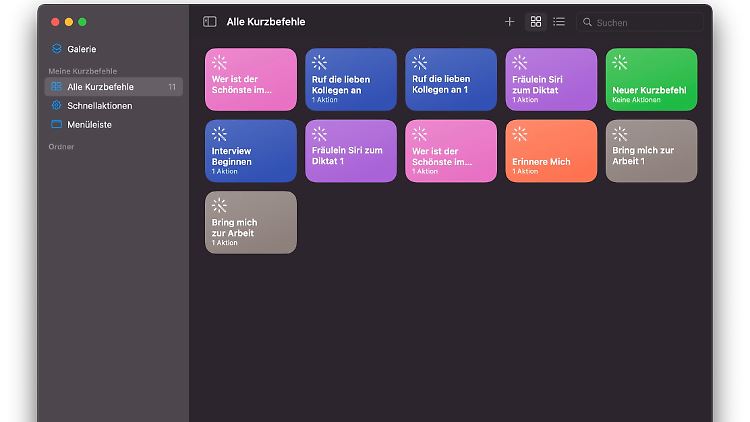Click the Galerie stack icon
This screenshot has height=422, width=750.
(x=57, y=49)
